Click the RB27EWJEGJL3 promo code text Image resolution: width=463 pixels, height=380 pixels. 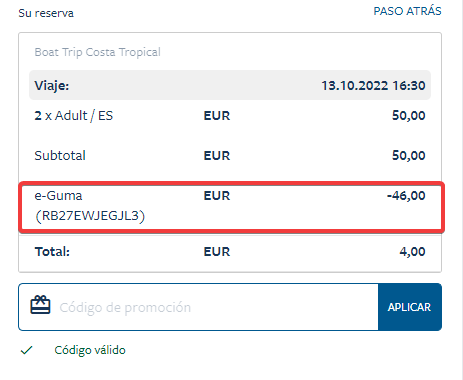[90, 216]
